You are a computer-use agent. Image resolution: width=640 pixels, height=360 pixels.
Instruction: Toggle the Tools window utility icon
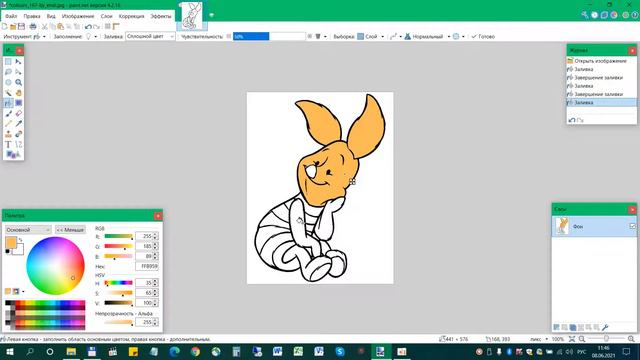tap(585, 15)
